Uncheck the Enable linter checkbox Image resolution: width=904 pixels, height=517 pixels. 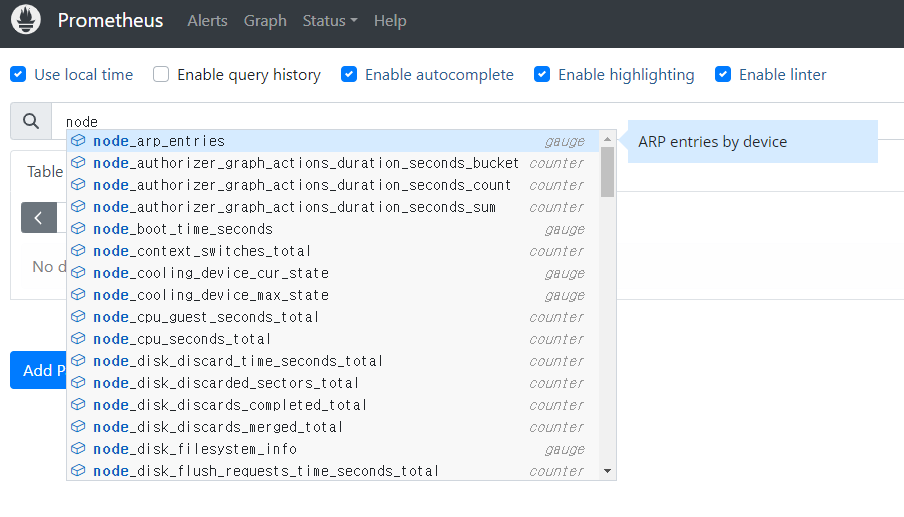[x=723, y=74]
